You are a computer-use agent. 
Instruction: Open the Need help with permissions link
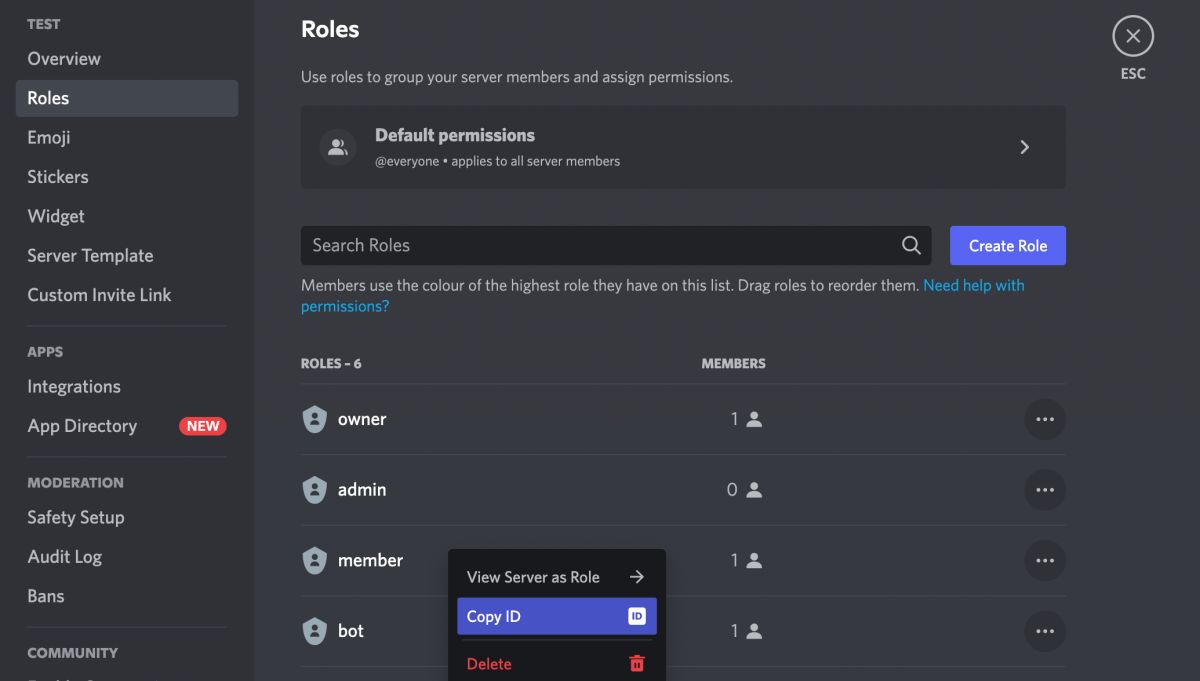click(x=973, y=286)
